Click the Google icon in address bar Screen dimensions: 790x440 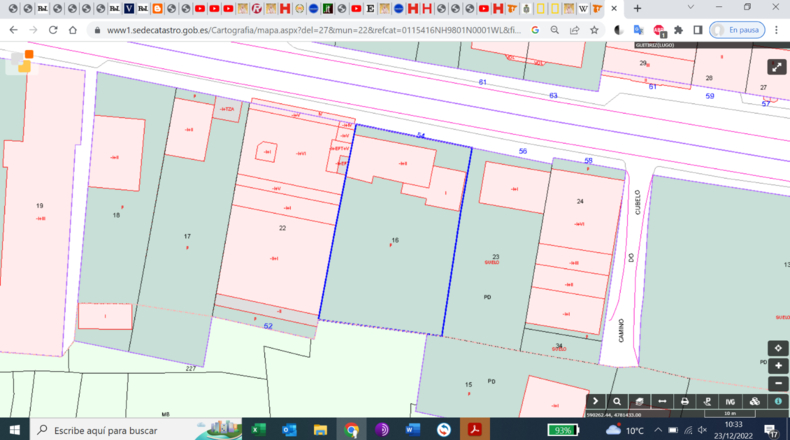[x=535, y=30]
